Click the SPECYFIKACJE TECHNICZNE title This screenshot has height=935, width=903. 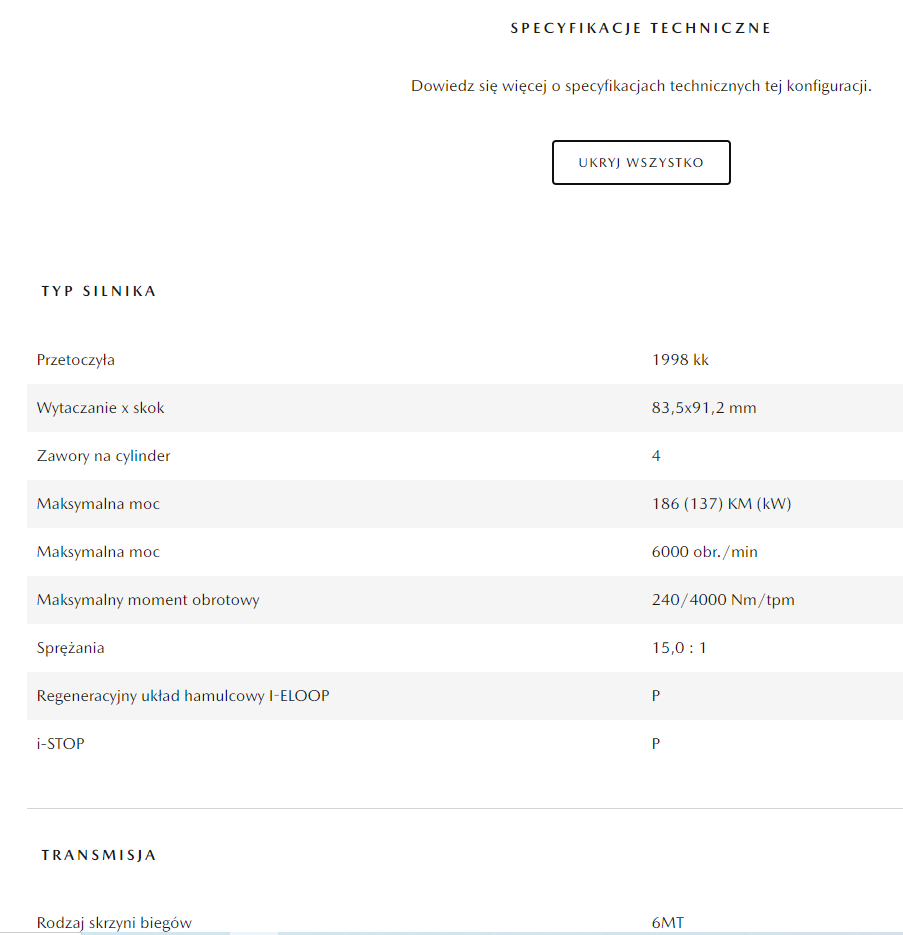pyautogui.click(x=641, y=28)
